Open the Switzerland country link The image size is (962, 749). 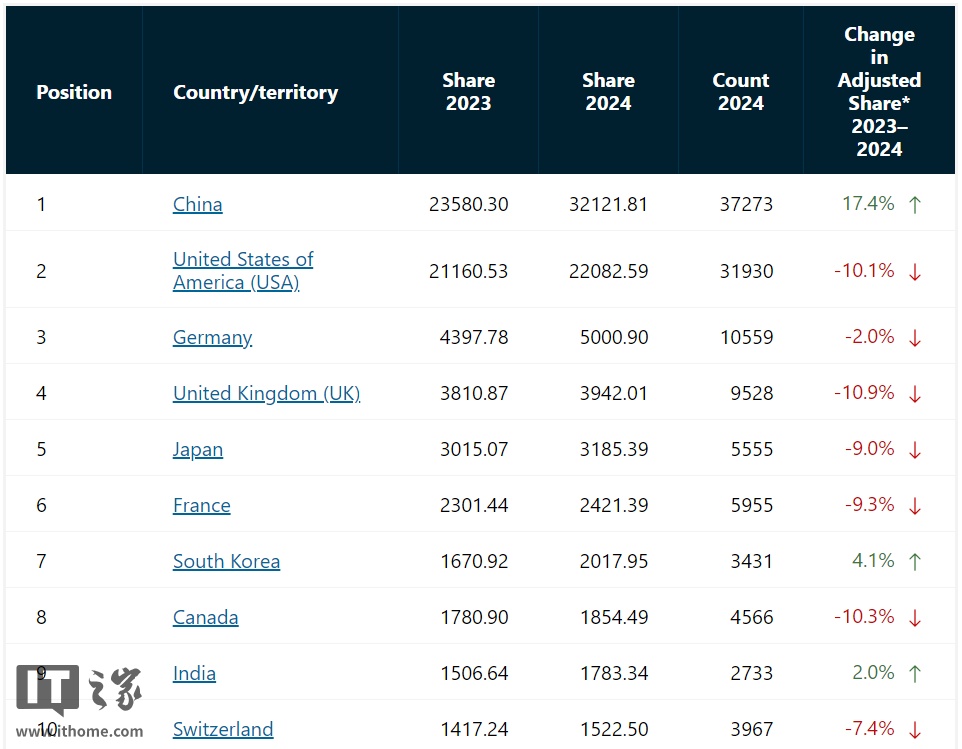pos(223,729)
